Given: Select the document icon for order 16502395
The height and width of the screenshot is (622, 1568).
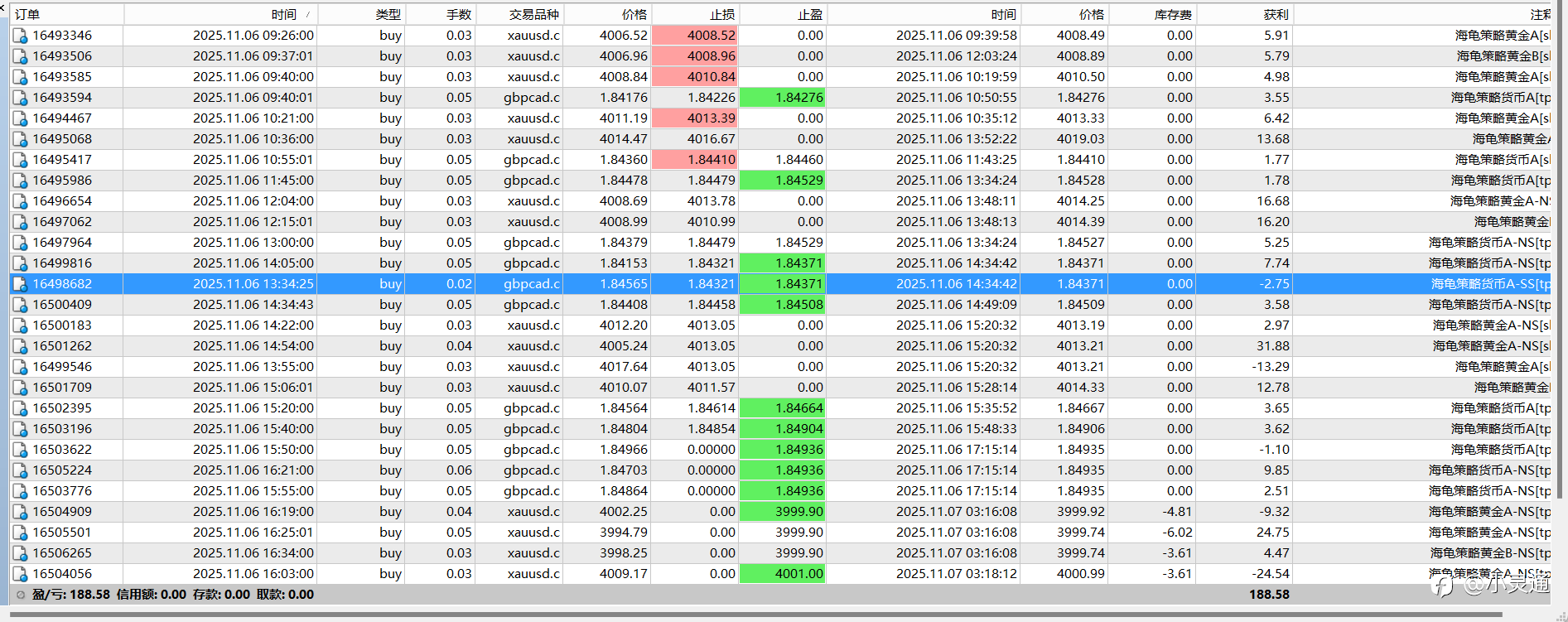Looking at the screenshot, I should click(20, 408).
